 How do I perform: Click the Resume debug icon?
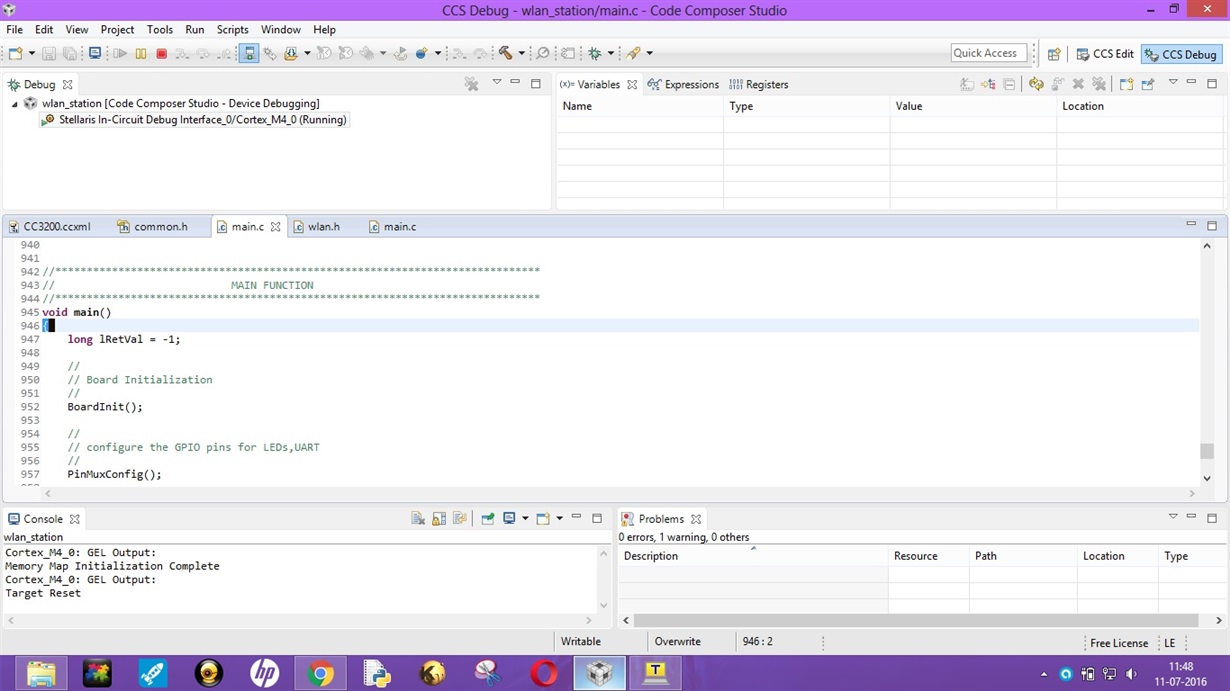pos(120,53)
